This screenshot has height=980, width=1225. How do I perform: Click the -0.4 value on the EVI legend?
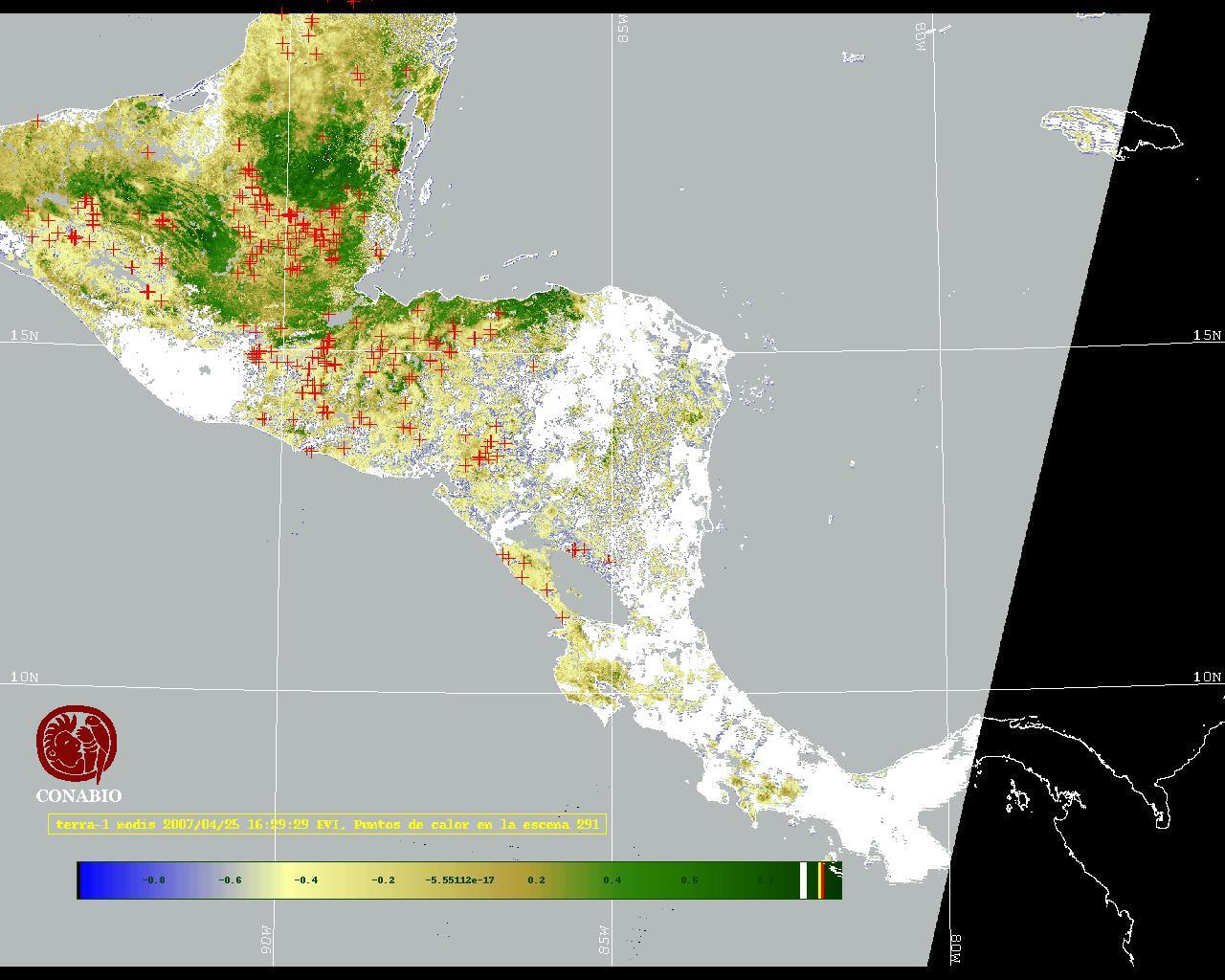tap(306, 880)
